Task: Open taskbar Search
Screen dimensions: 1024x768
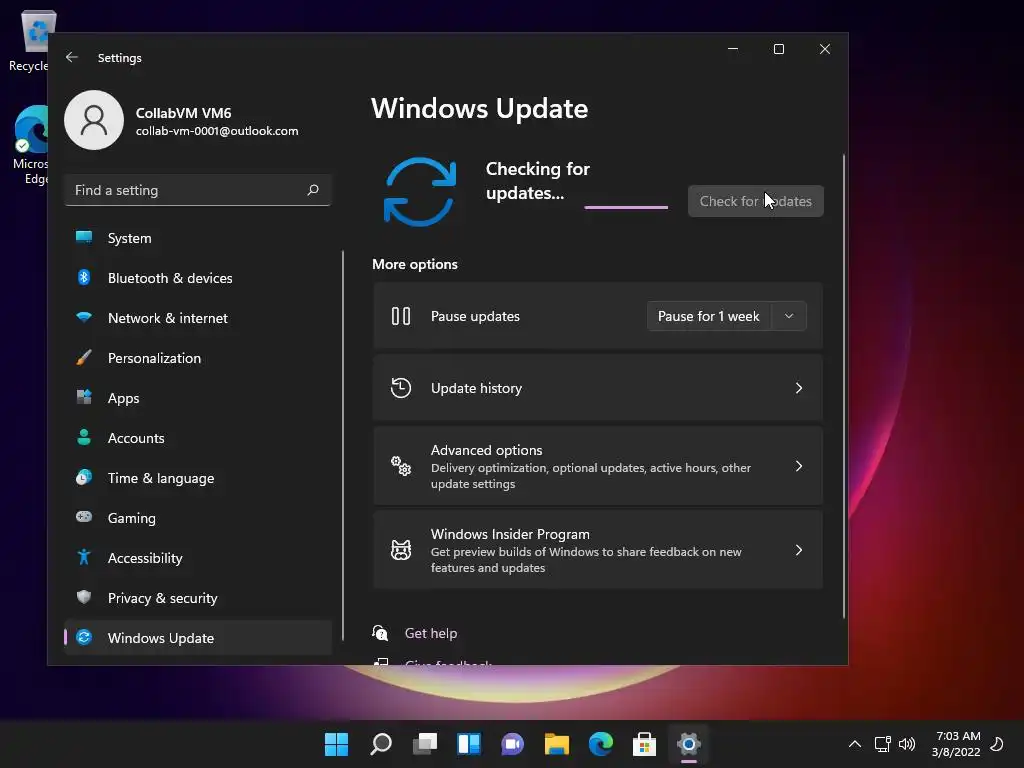Action: (381, 744)
